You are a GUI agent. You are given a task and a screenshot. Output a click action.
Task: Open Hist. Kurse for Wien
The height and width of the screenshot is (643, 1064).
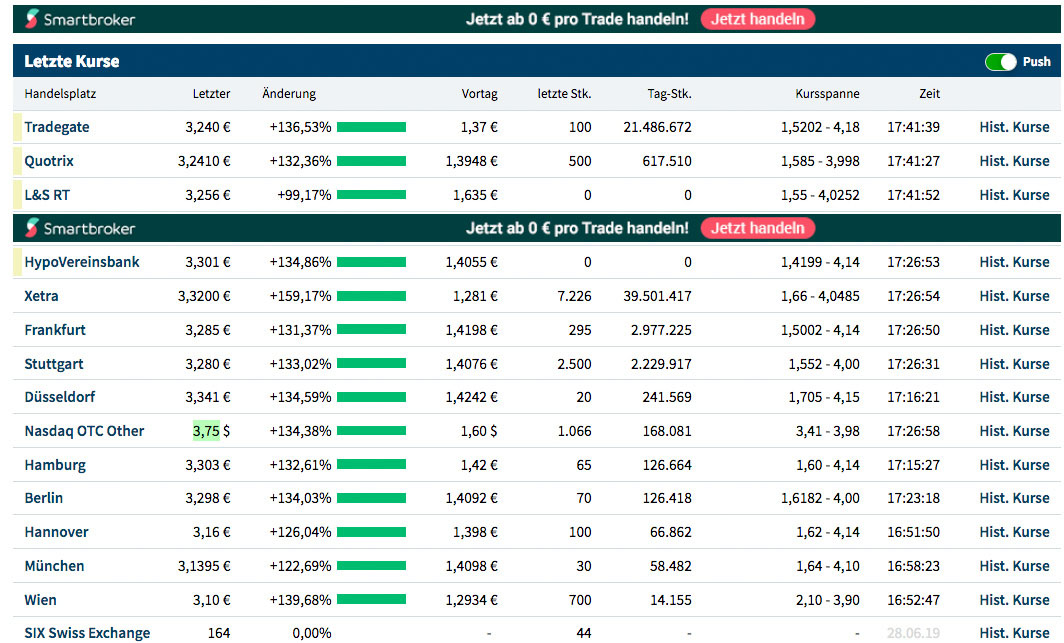click(x=1014, y=600)
